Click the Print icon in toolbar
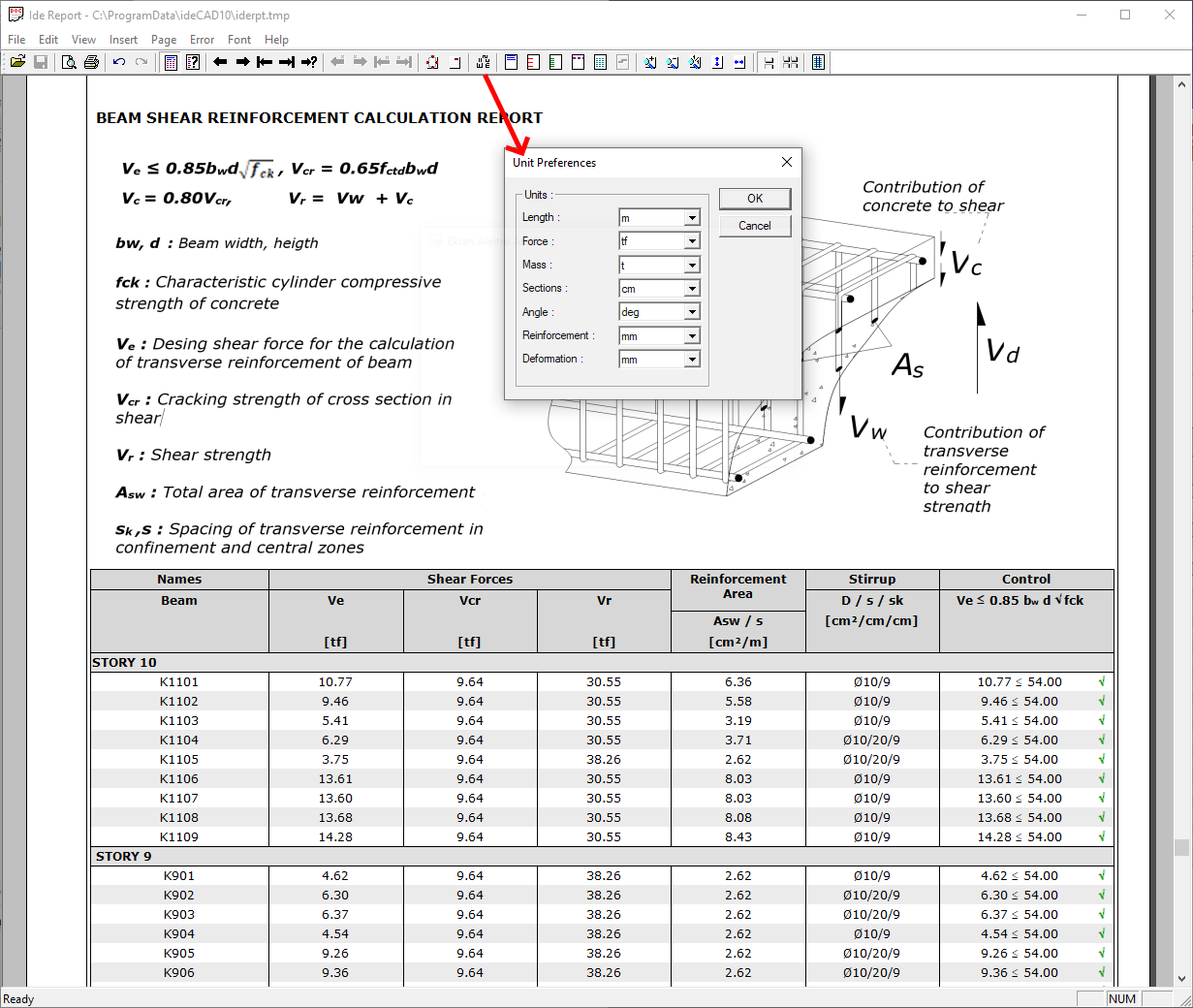Screen dimensions: 1193x1008 coord(91,62)
